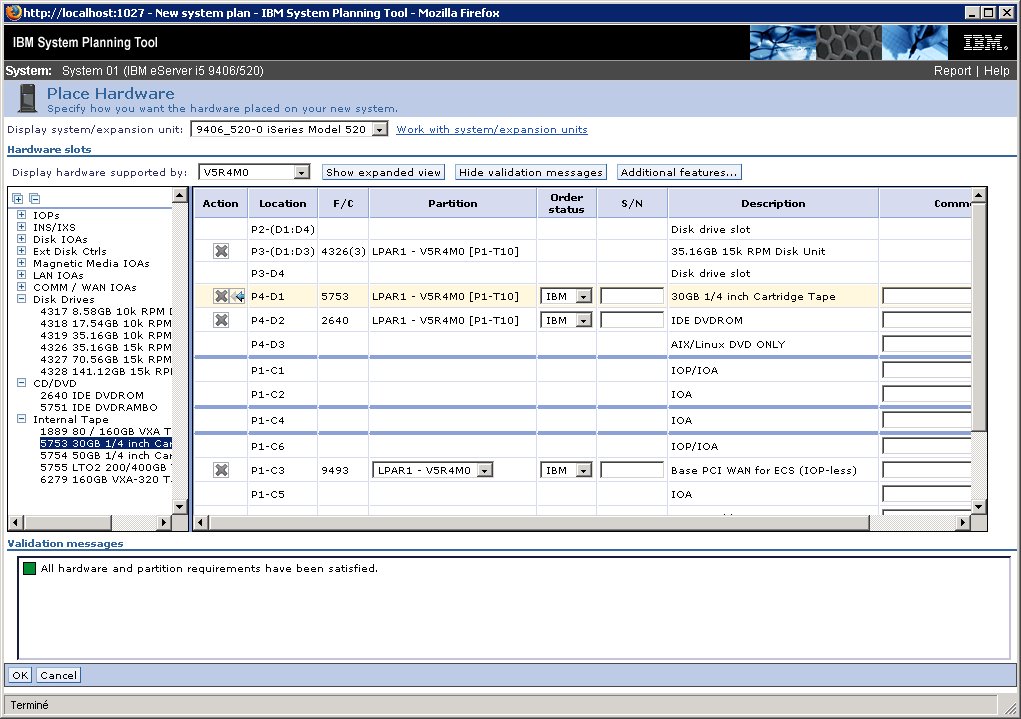The image size is (1021, 719).
Task: Click the Firefox icon in title bar
Action: click(13, 12)
